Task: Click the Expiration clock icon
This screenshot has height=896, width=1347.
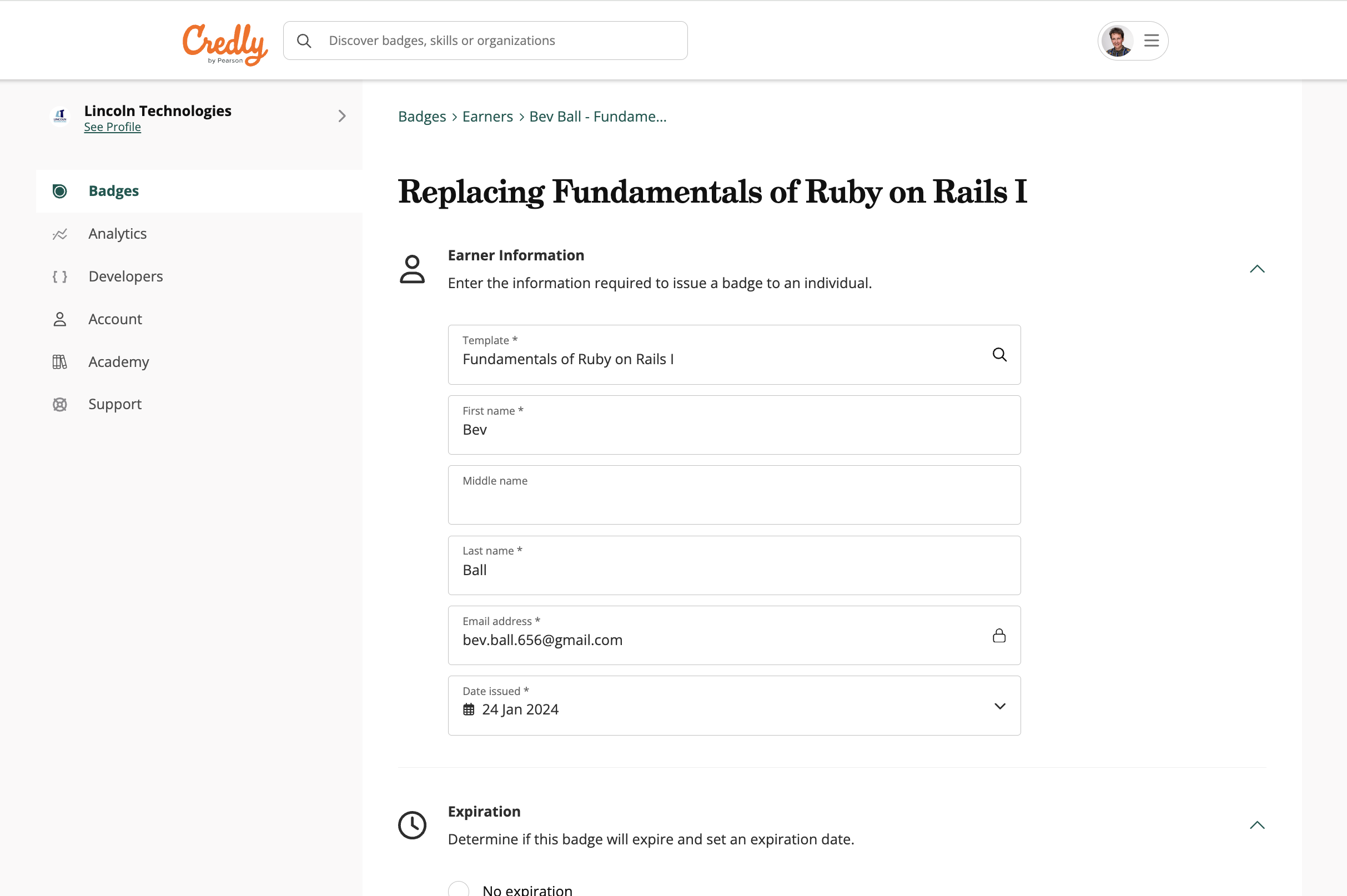Action: pyautogui.click(x=412, y=824)
